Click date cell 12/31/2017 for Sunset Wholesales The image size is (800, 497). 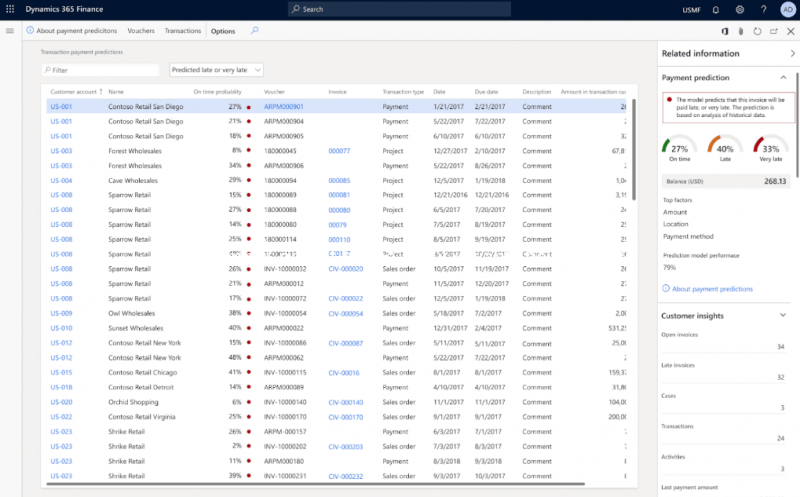pyautogui.click(x=450, y=328)
